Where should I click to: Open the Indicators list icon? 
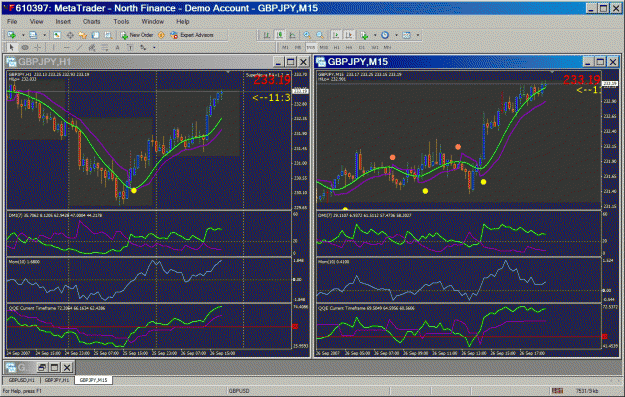pos(364,35)
